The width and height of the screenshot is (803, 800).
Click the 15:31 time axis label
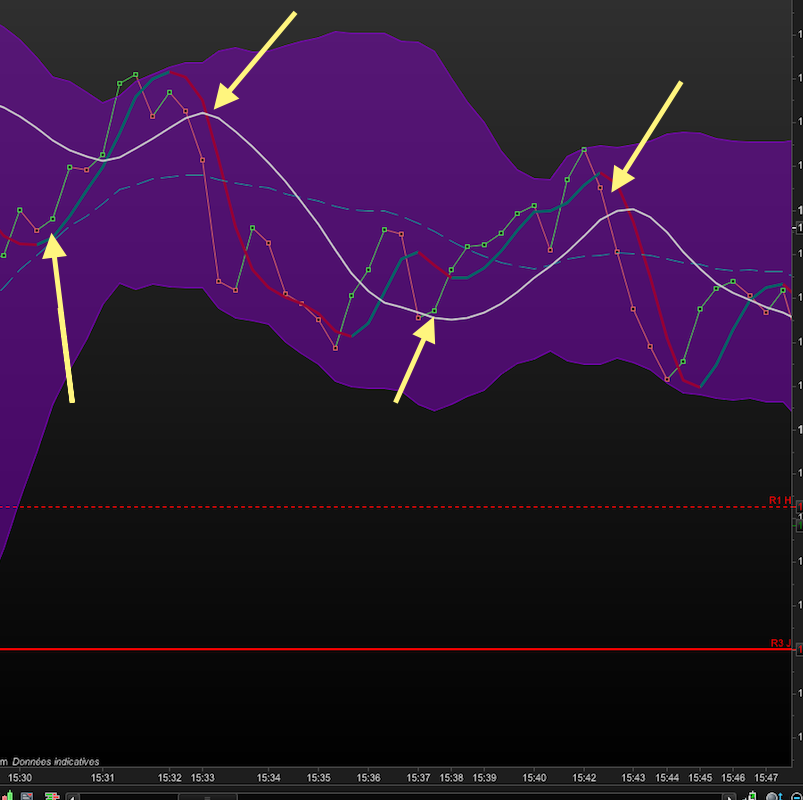102,777
